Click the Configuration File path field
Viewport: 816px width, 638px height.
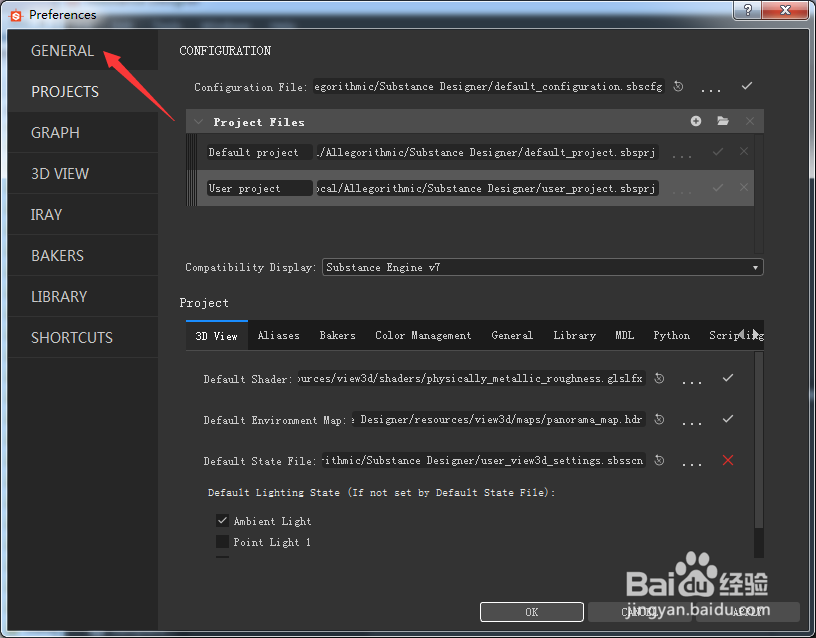point(489,86)
